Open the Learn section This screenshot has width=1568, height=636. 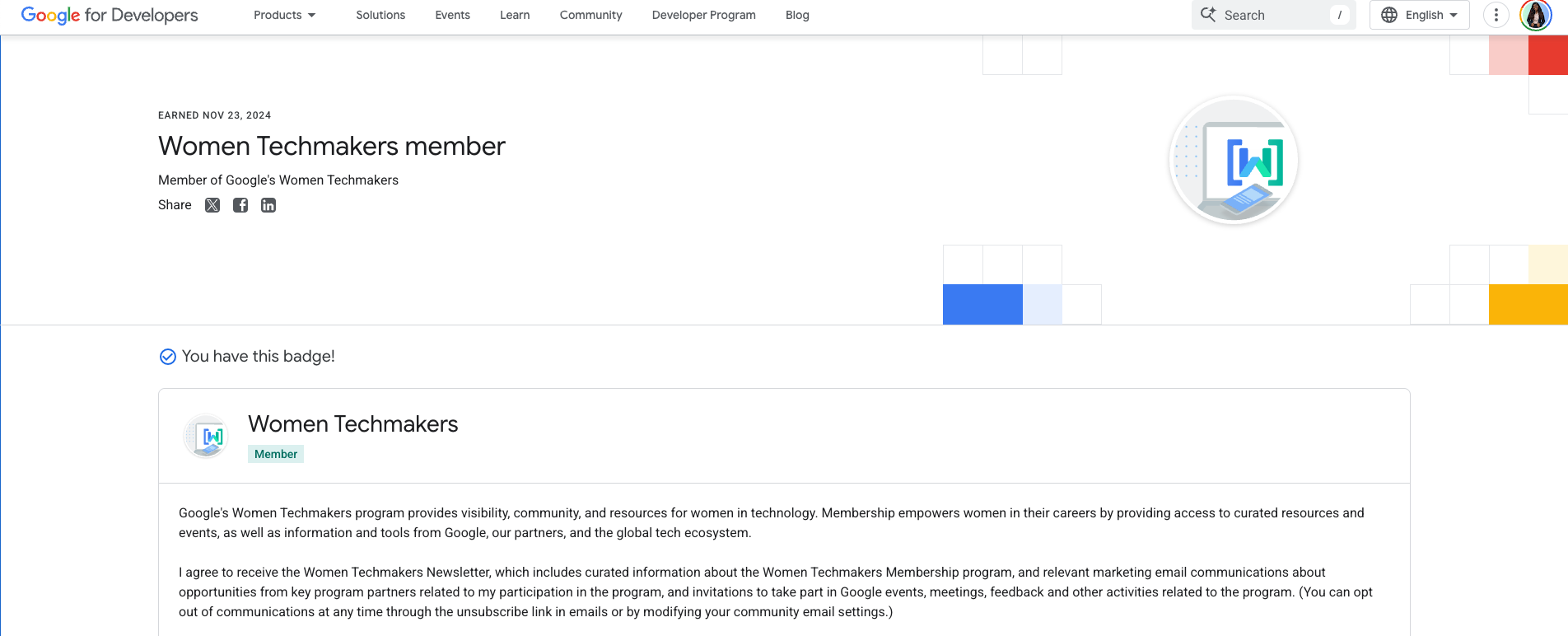point(515,15)
